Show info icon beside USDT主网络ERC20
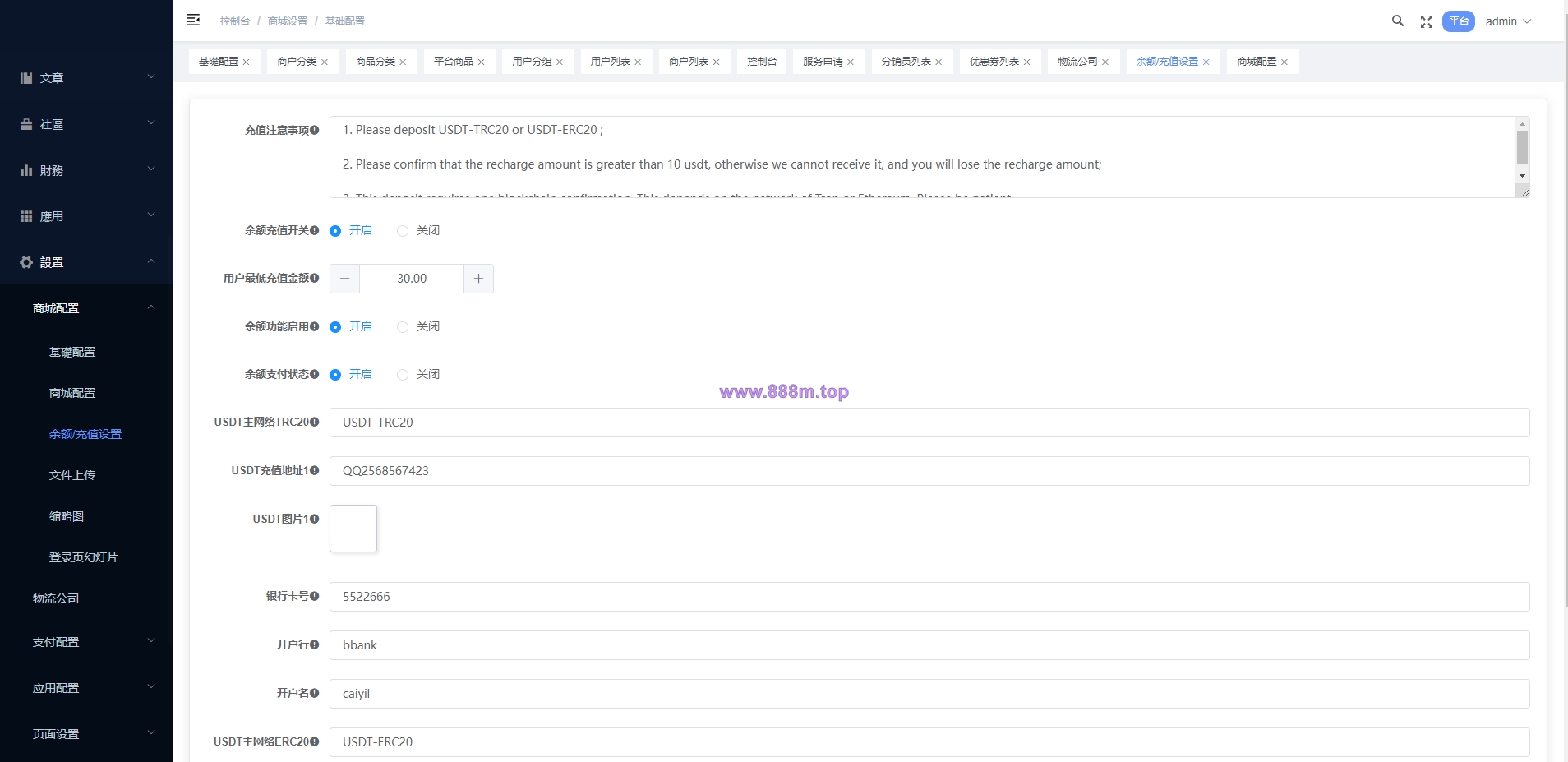The image size is (1568, 762). pos(315,741)
